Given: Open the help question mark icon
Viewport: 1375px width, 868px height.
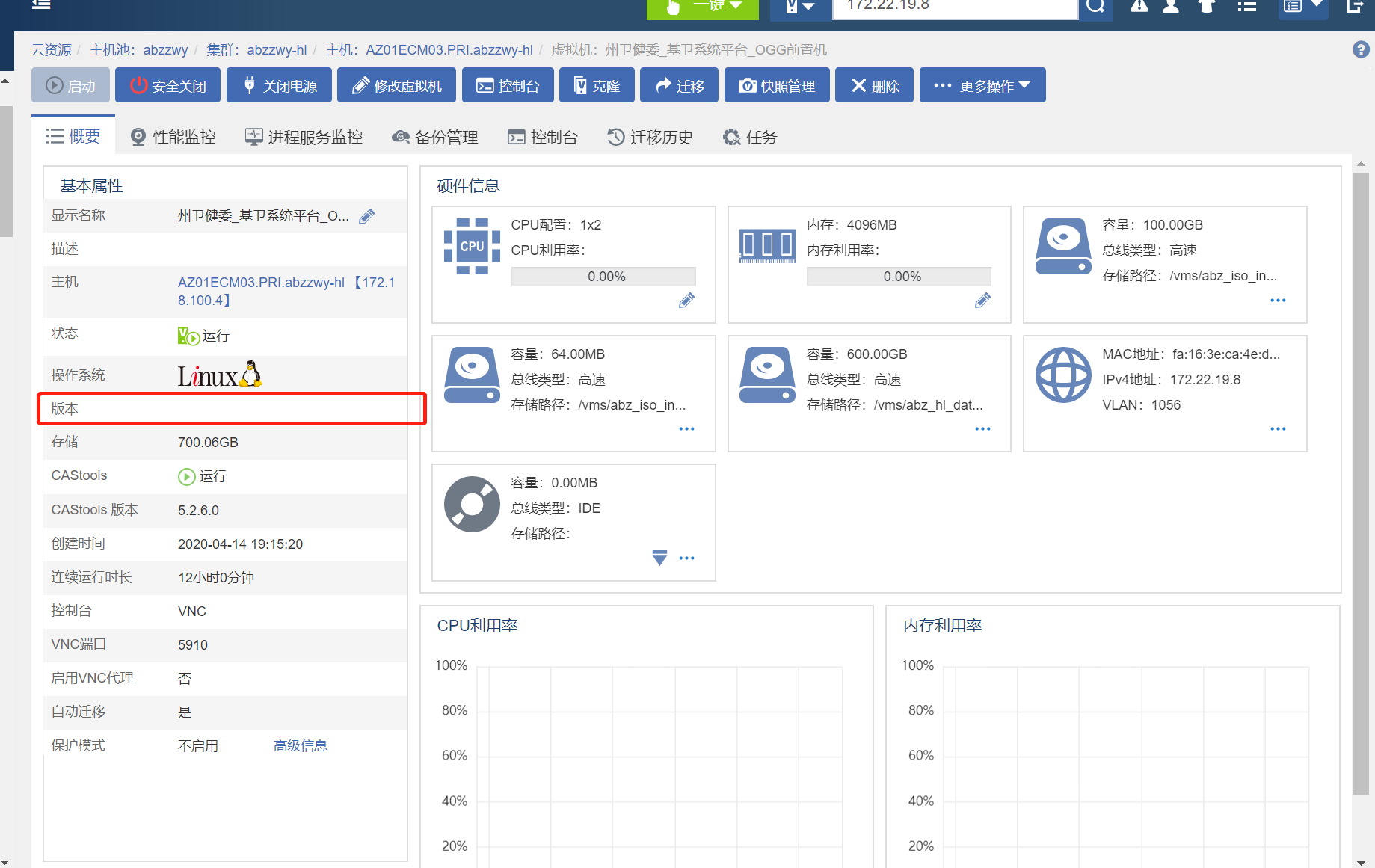Looking at the screenshot, I should [1361, 49].
